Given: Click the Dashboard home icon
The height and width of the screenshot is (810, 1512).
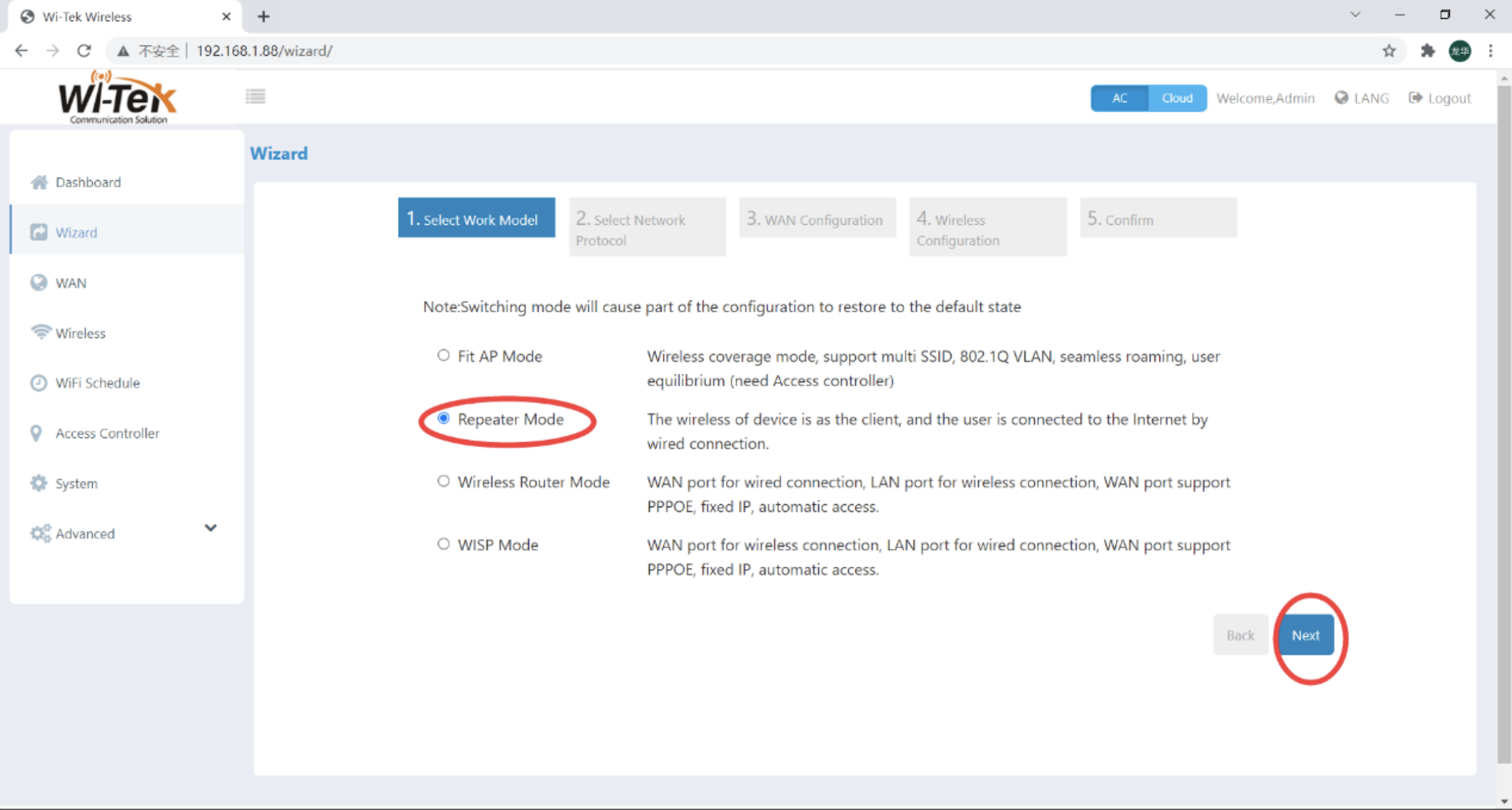Looking at the screenshot, I should click(x=39, y=182).
